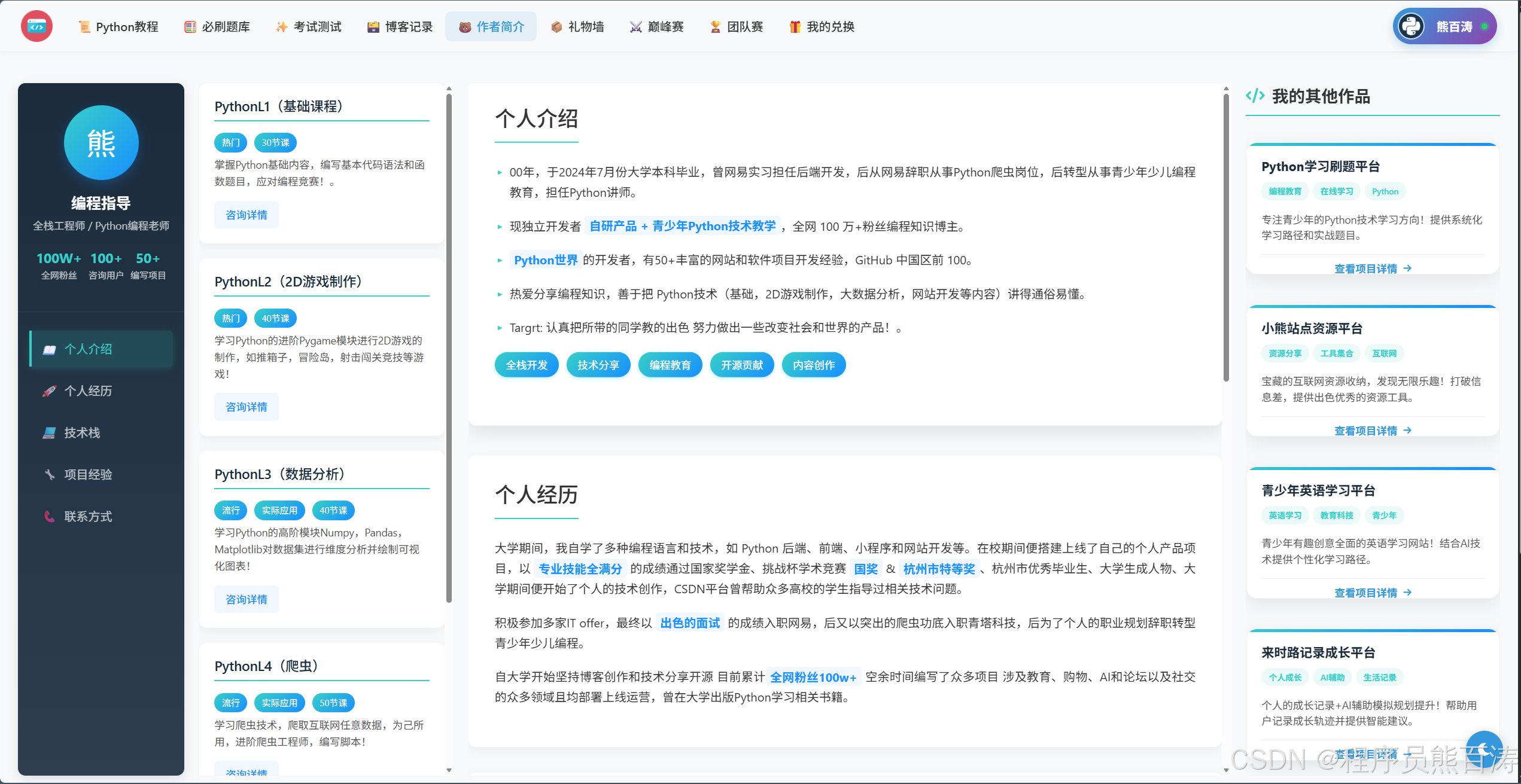
Task: Click the sparkle icon beside 考试测试
Action: [x=281, y=27]
